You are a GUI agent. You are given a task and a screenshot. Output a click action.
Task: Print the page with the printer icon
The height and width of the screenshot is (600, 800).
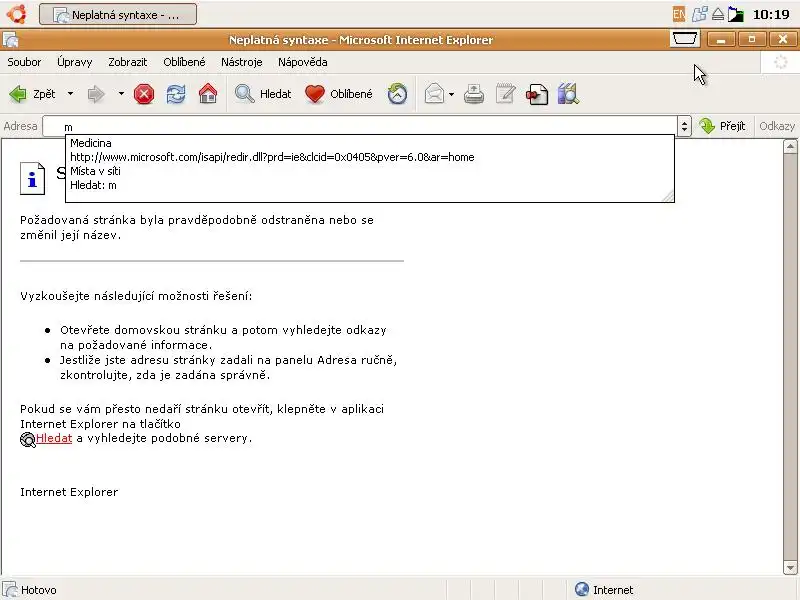click(x=474, y=94)
